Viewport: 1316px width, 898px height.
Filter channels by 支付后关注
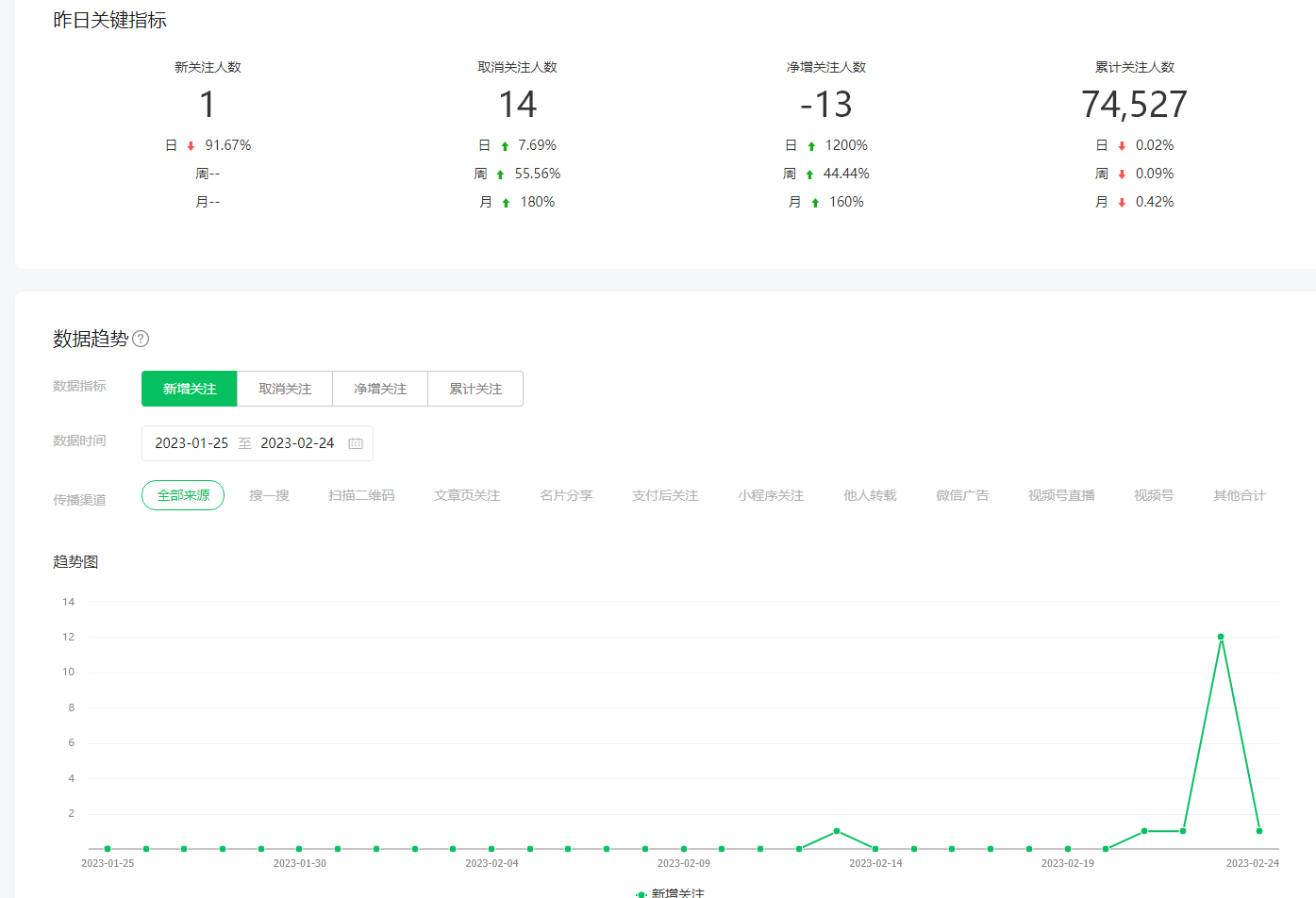tap(665, 495)
